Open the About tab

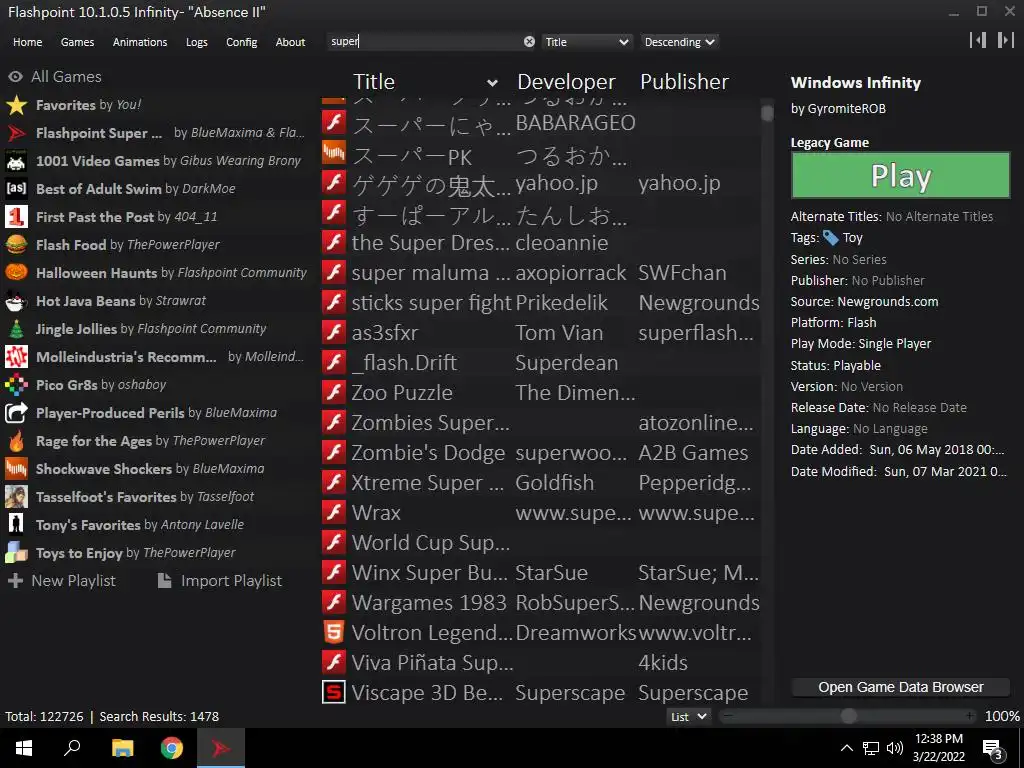click(290, 42)
